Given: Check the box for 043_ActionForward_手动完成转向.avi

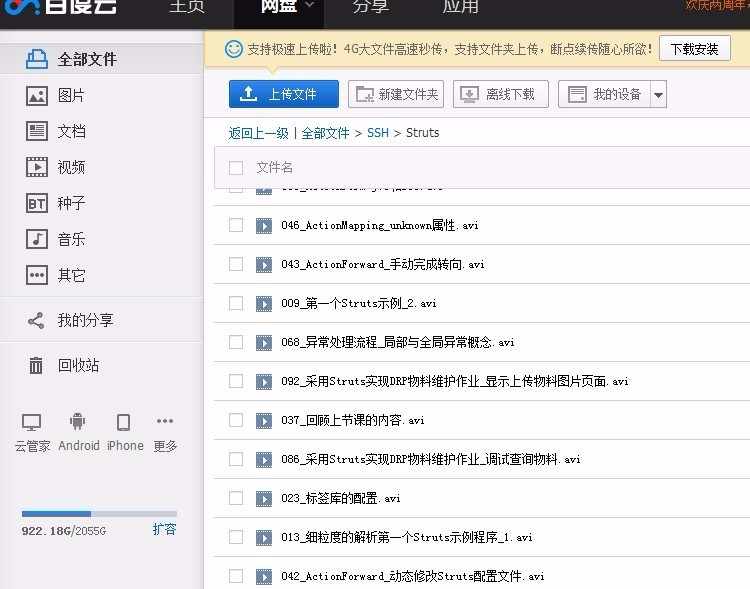Looking at the screenshot, I should [x=236, y=264].
